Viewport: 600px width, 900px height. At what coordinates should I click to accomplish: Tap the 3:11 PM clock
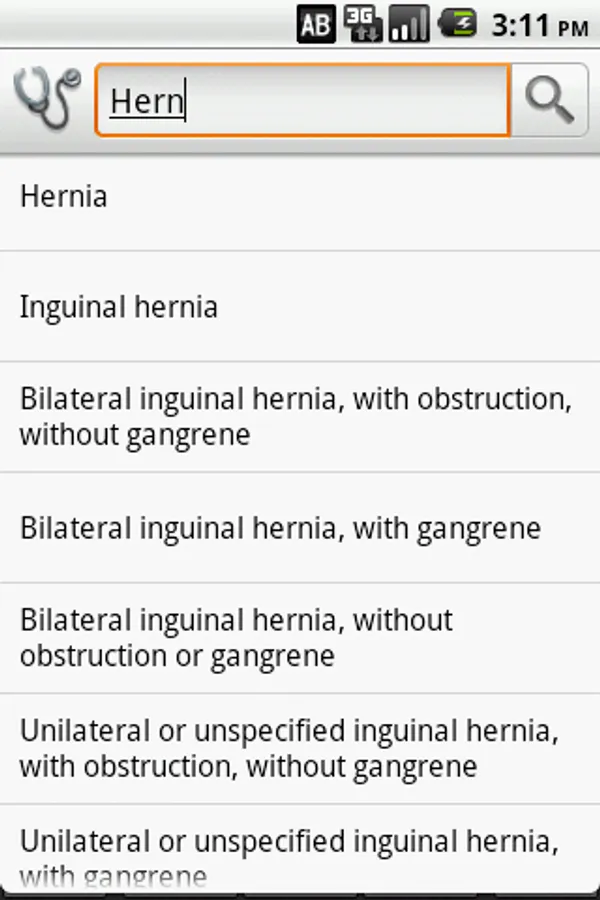538,24
